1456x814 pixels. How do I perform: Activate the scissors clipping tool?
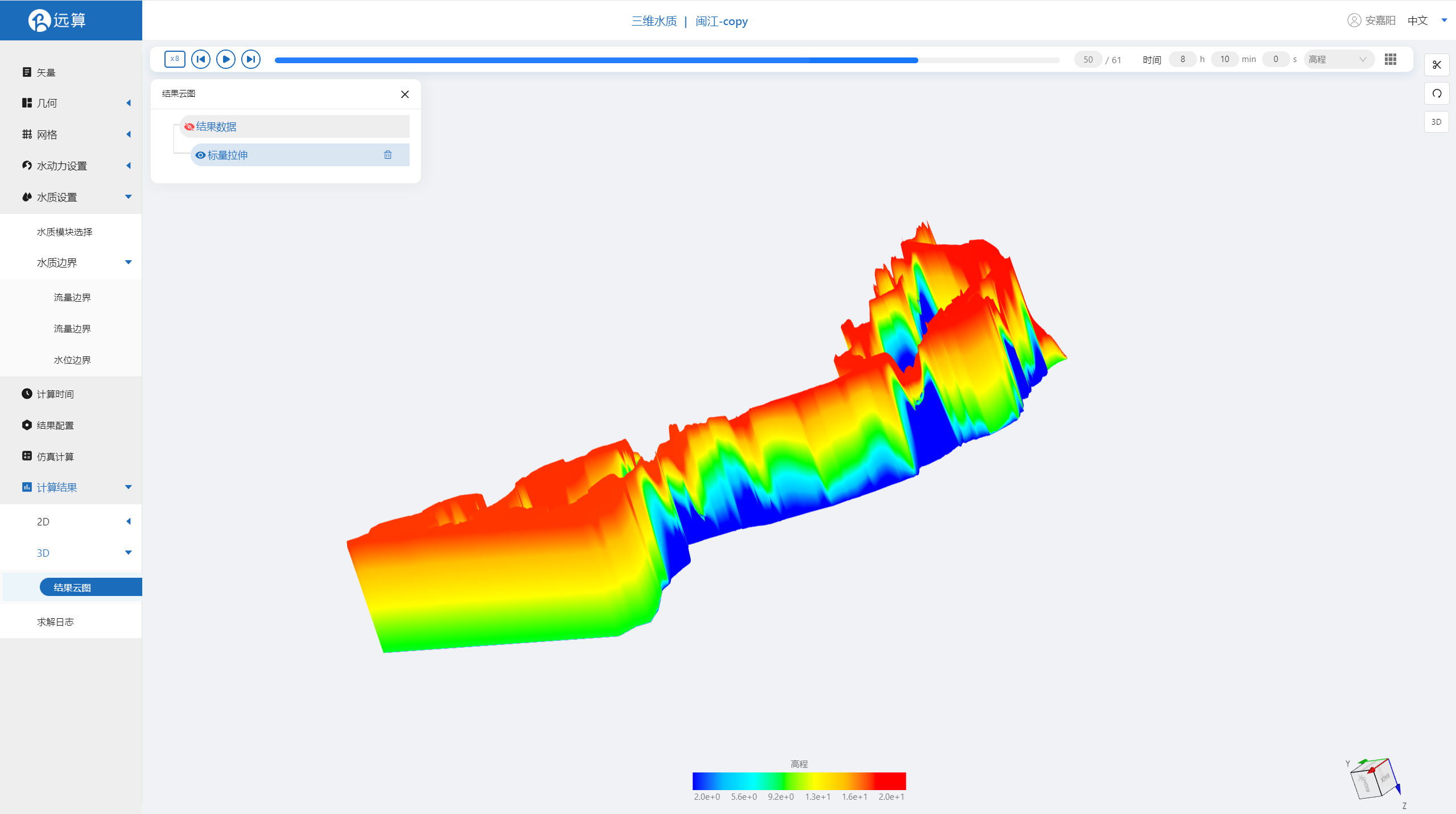tap(1437, 65)
